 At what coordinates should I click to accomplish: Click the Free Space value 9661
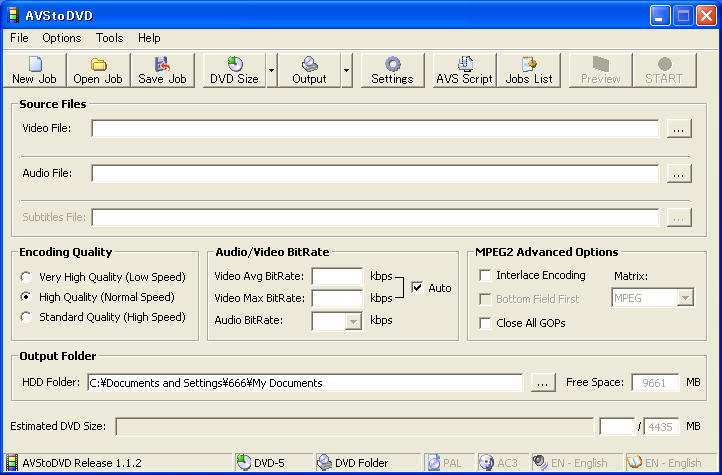click(x=656, y=382)
